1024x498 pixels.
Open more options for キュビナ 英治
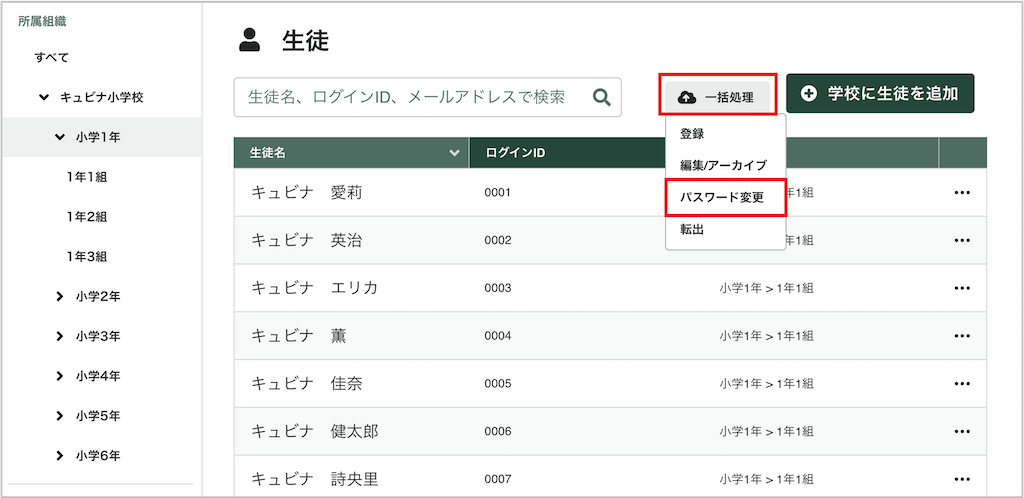point(961,240)
